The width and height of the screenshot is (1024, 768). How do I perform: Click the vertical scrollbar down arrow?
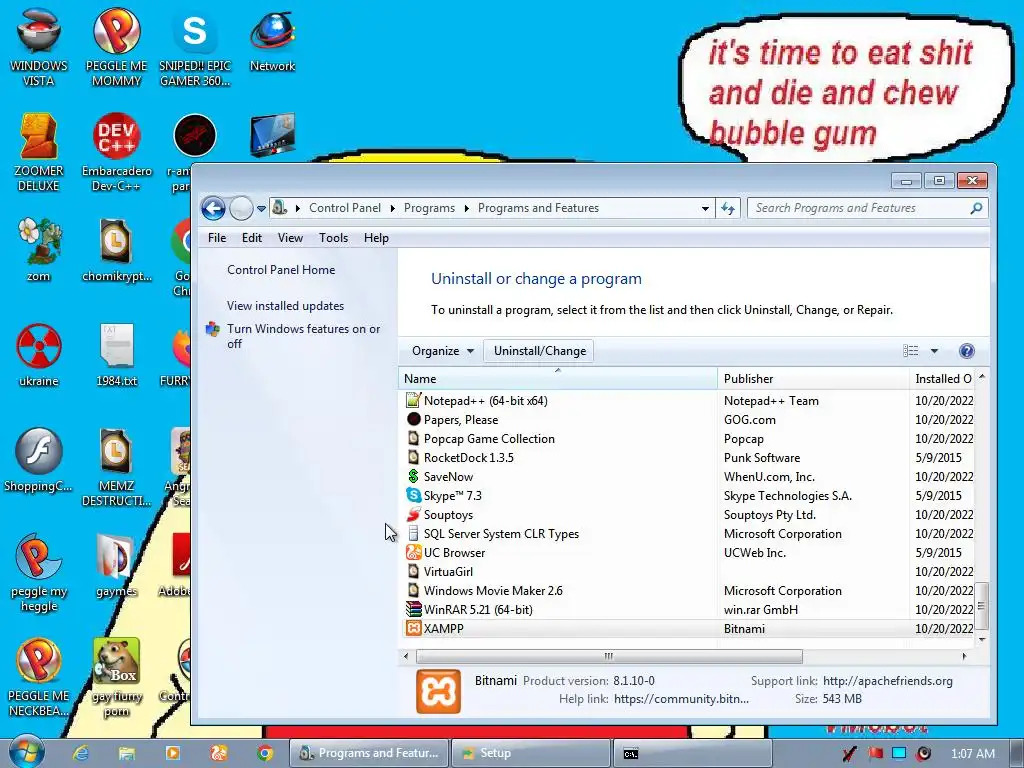(982, 639)
